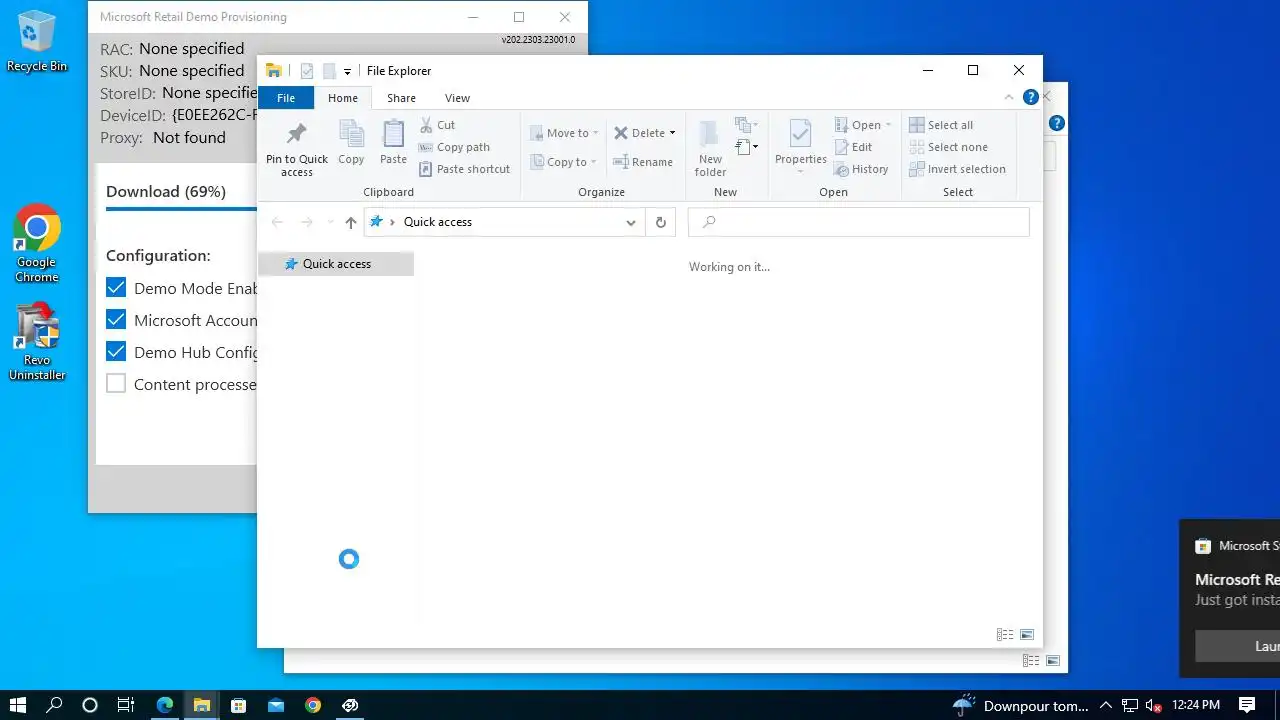Open Customize Quick Access Toolbar arrow
The image size is (1280, 720).
pos(347,71)
